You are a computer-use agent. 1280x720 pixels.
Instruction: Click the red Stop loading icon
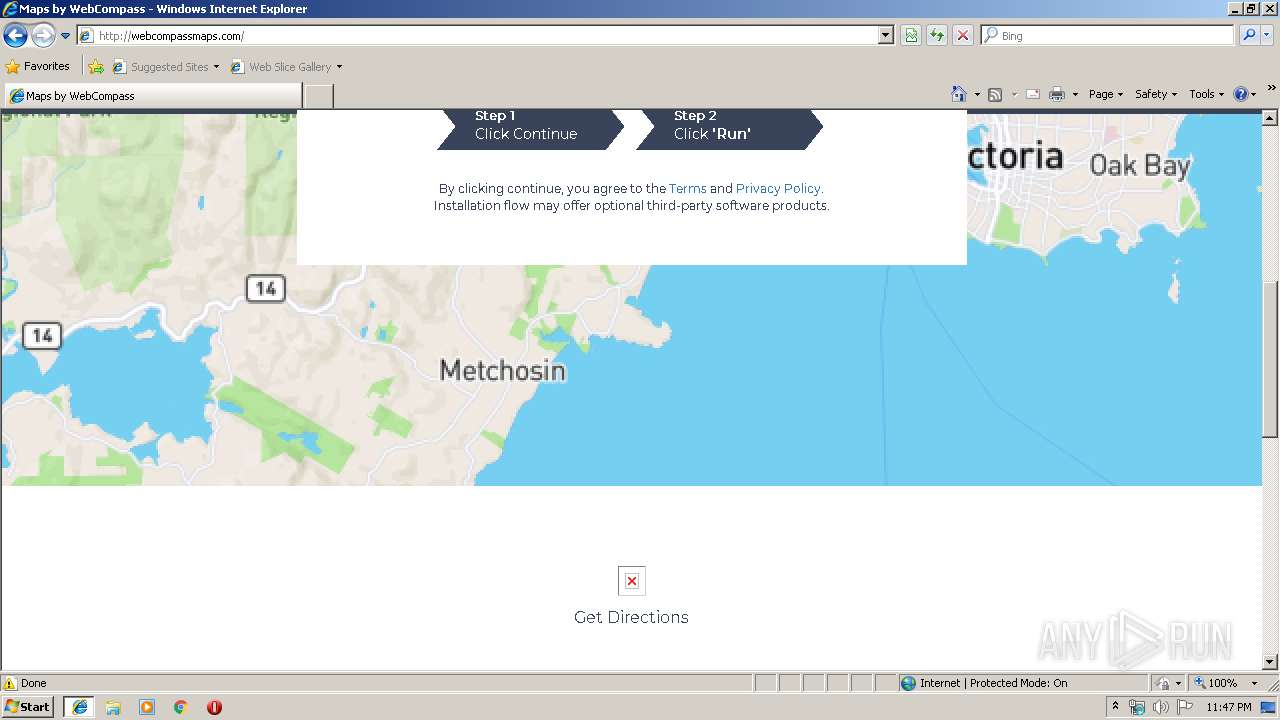click(x=963, y=35)
